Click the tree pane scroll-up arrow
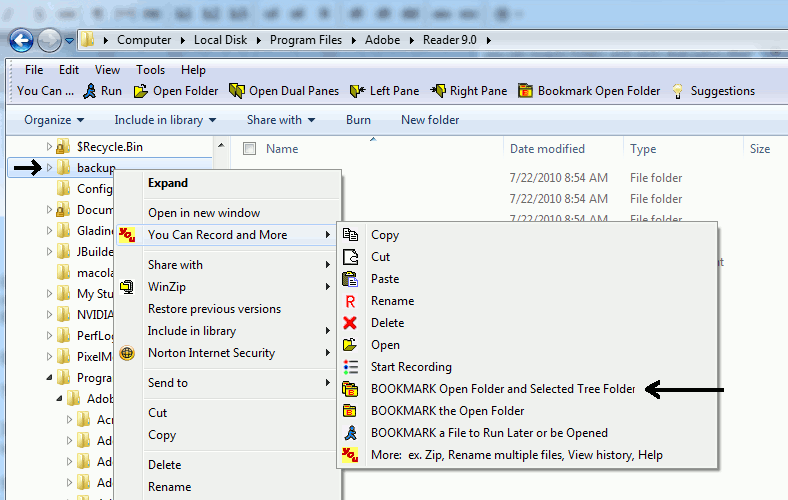 point(221,145)
